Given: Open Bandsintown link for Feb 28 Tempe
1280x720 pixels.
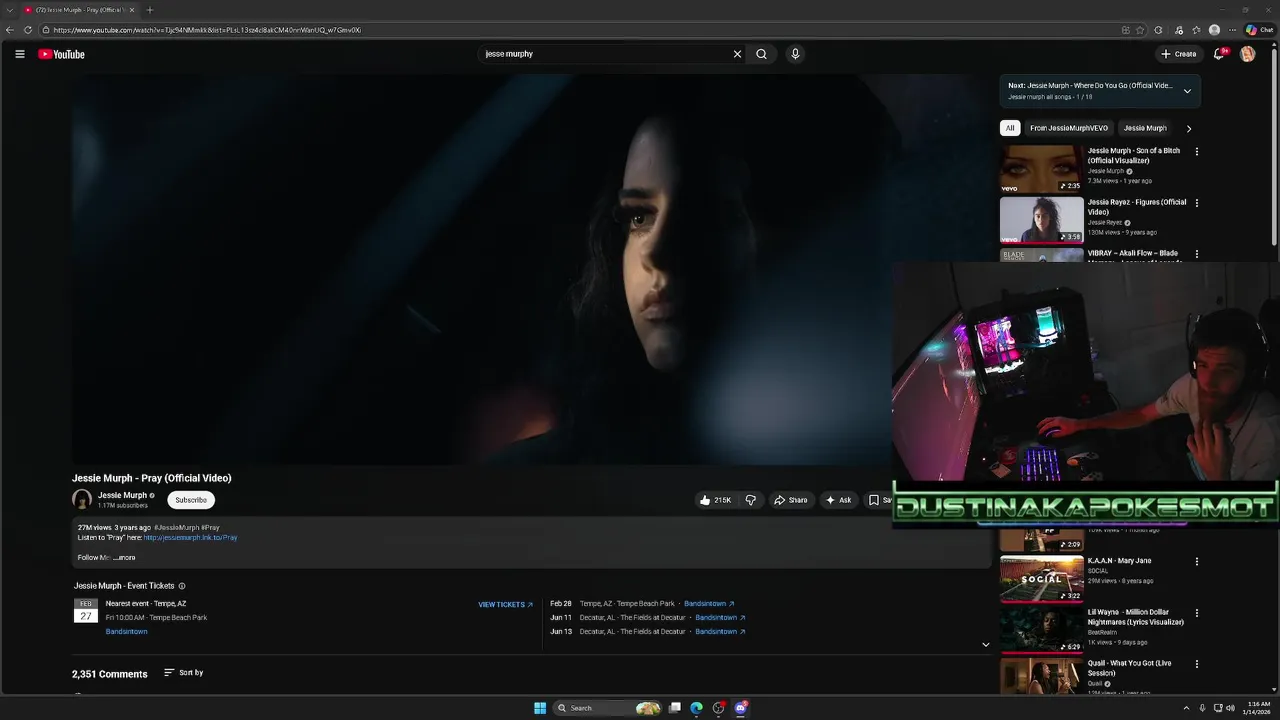Looking at the screenshot, I should point(709,604).
